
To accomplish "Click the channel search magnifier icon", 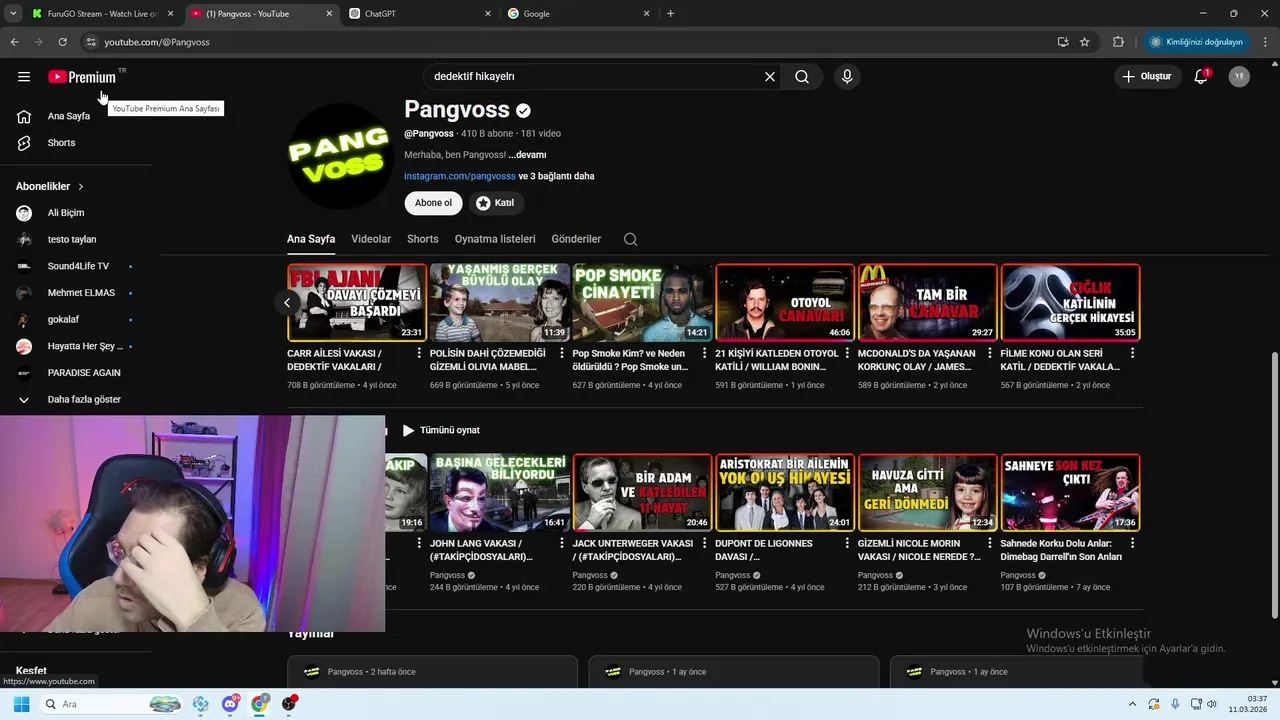I will pos(630,239).
